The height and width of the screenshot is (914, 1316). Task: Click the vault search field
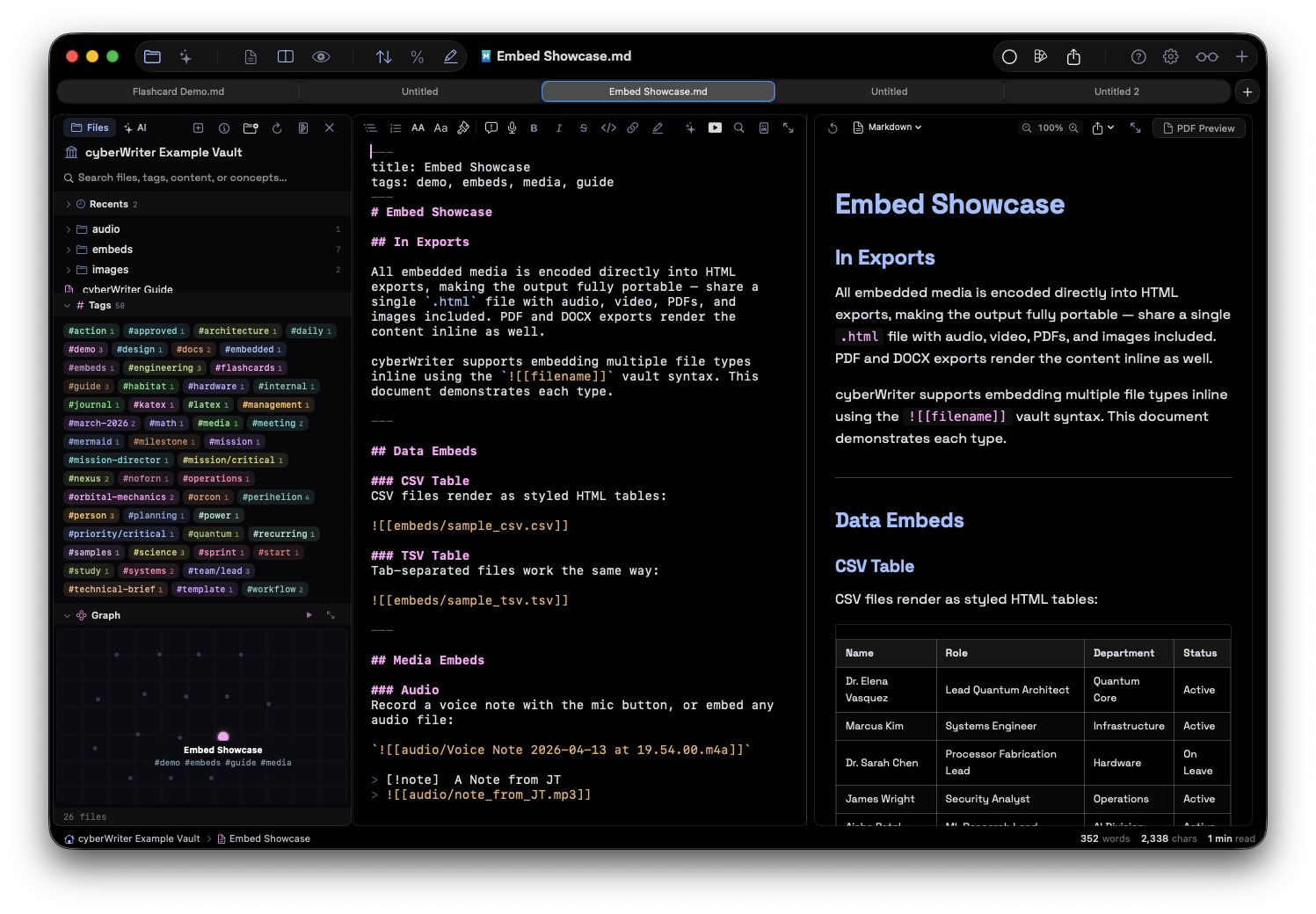(204, 178)
